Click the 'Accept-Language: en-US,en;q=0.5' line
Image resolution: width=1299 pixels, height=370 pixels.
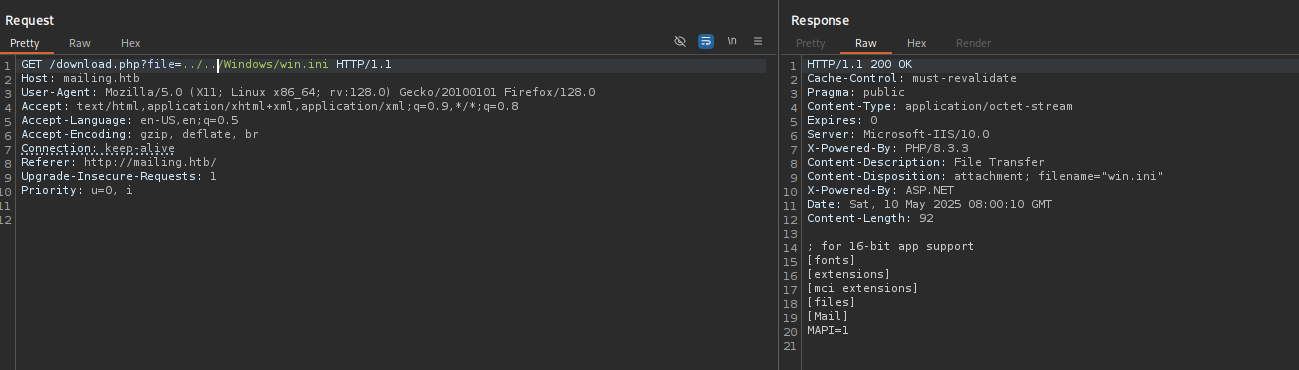click(130, 120)
